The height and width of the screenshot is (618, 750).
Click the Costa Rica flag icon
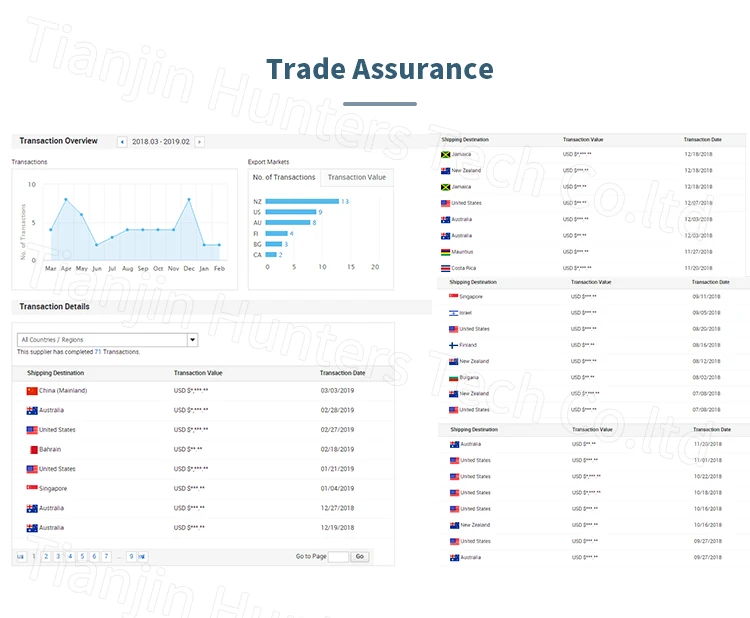[x=446, y=268]
